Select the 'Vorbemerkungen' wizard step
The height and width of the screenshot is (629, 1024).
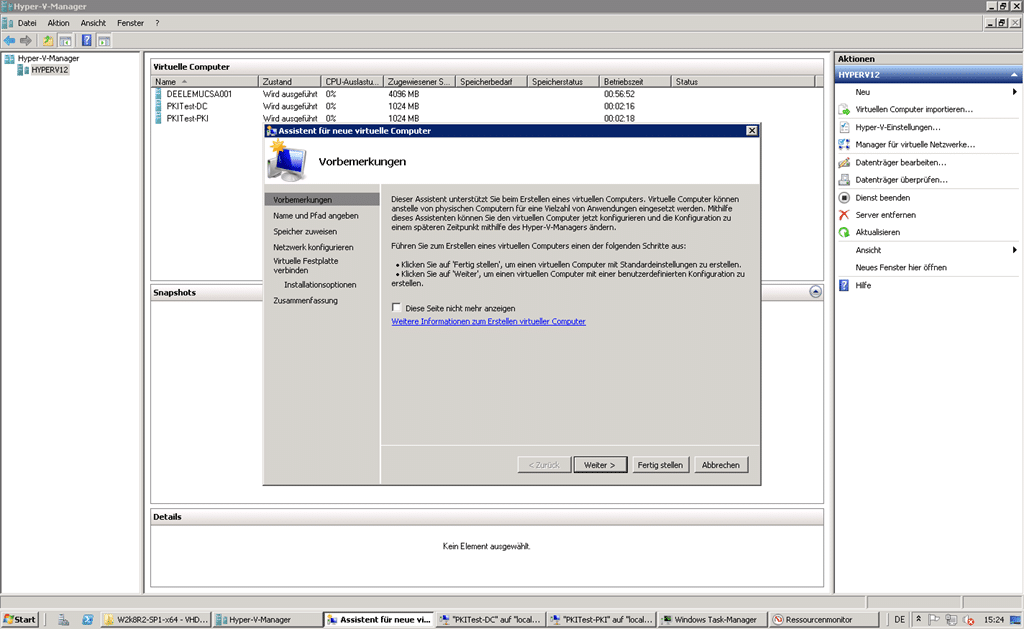click(322, 200)
